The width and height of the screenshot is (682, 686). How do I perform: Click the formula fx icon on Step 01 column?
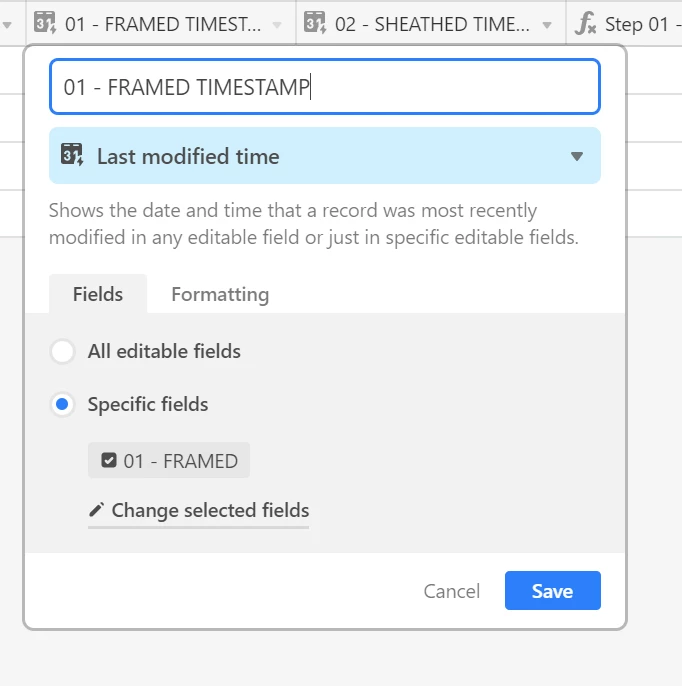click(585, 24)
